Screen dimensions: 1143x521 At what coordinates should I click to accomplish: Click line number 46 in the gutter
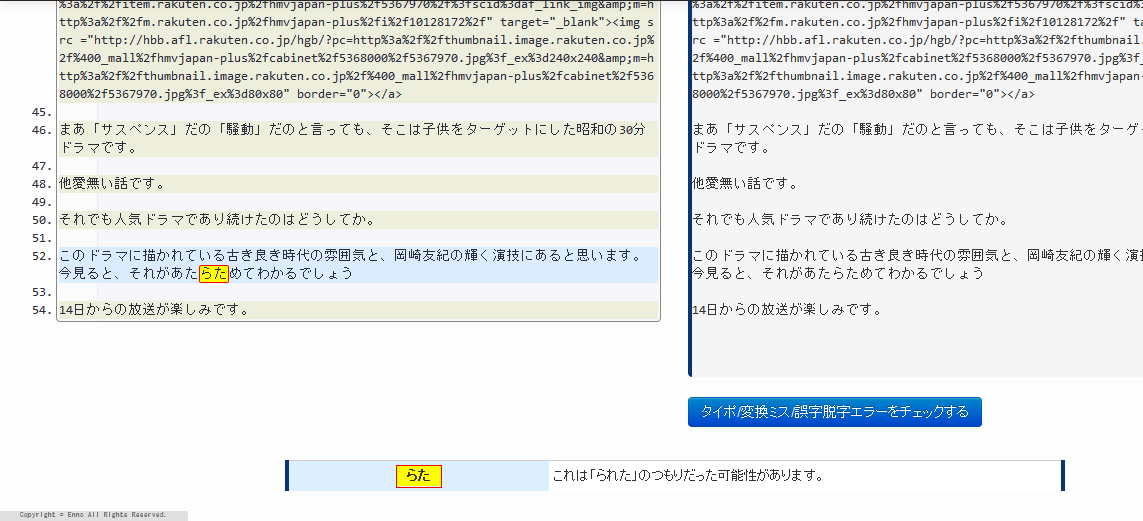click(42, 130)
